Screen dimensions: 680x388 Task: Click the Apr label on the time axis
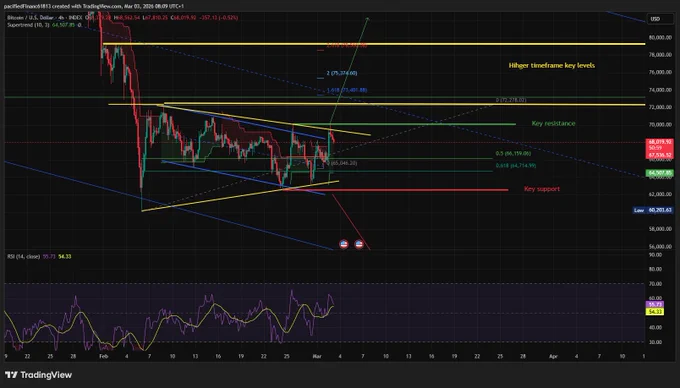(x=553, y=356)
